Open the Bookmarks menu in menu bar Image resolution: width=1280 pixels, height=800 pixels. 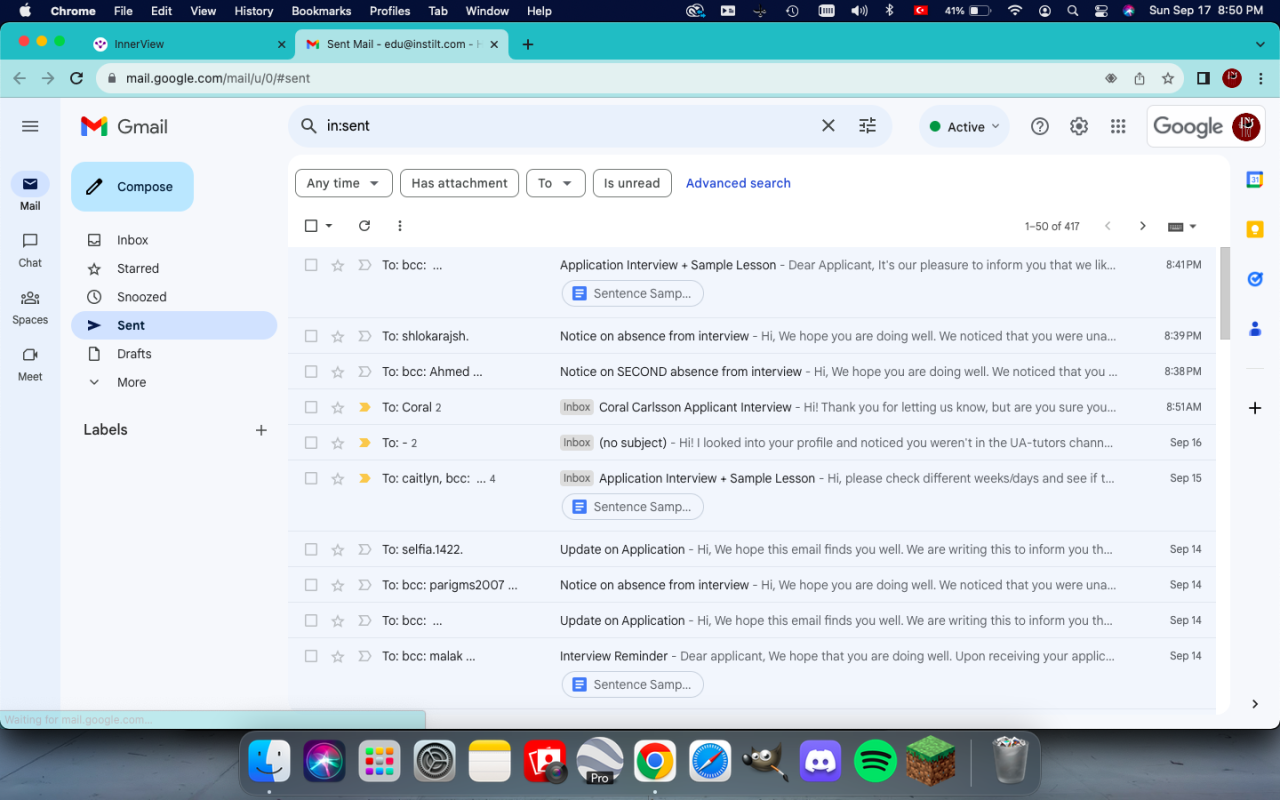tap(321, 11)
